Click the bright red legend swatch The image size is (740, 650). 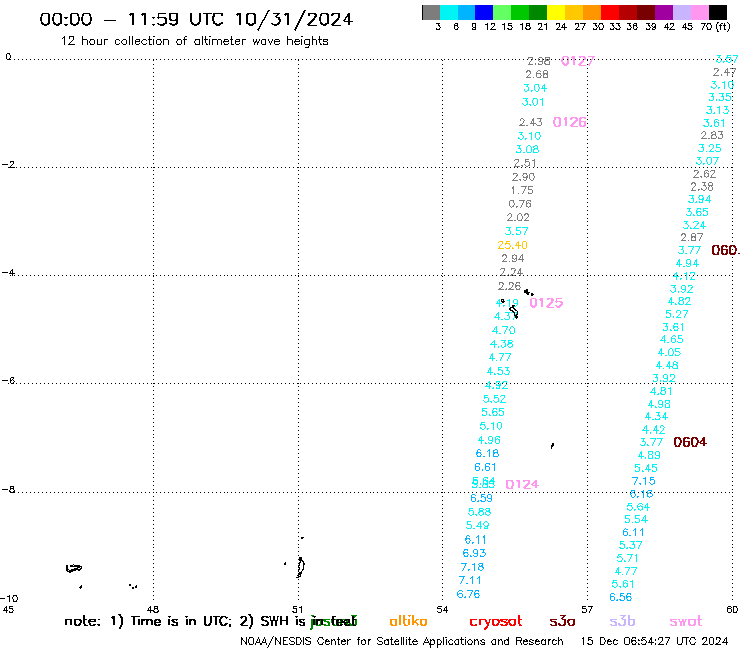click(x=610, y=12)
